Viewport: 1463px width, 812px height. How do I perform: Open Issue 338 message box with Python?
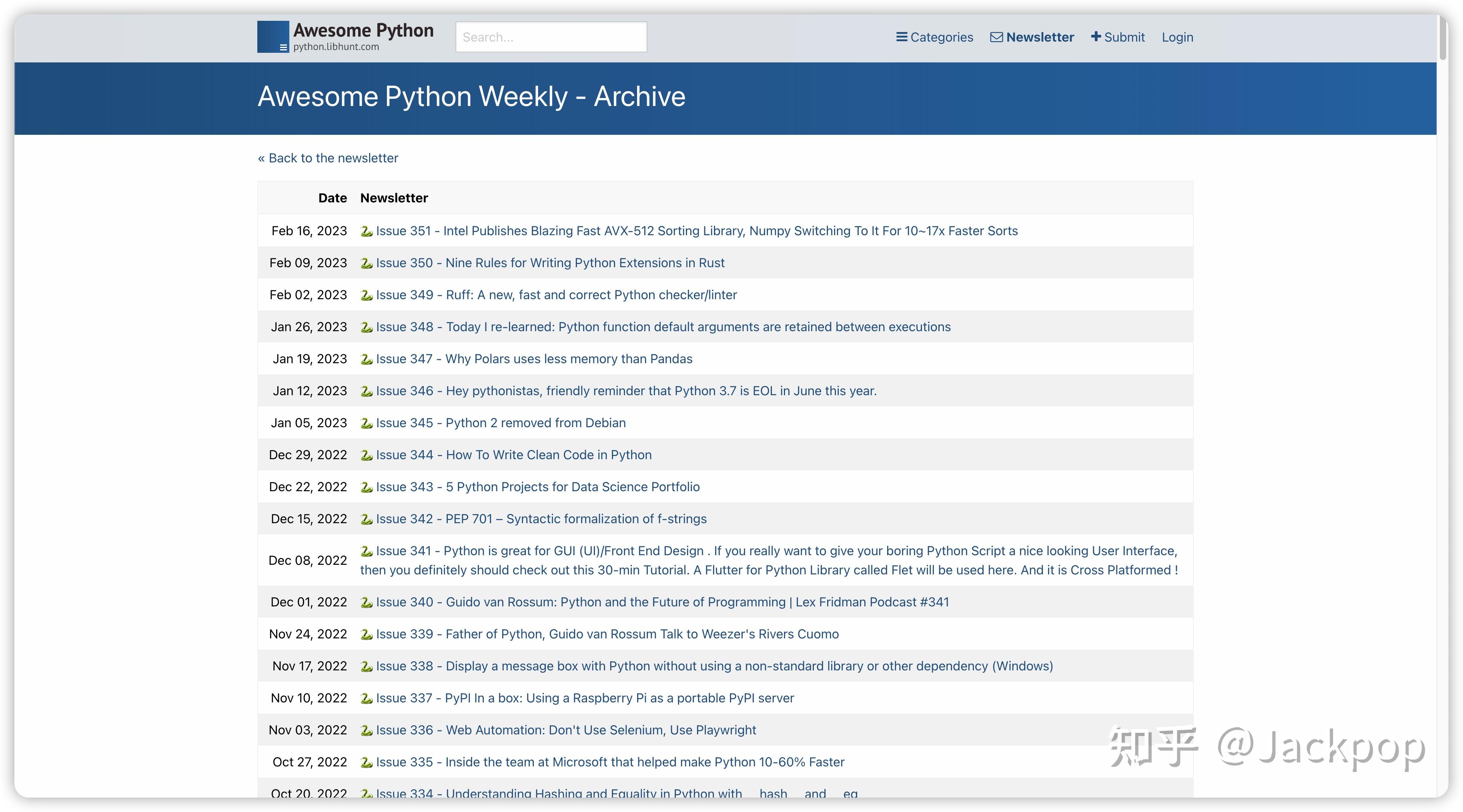pos(714,666)
